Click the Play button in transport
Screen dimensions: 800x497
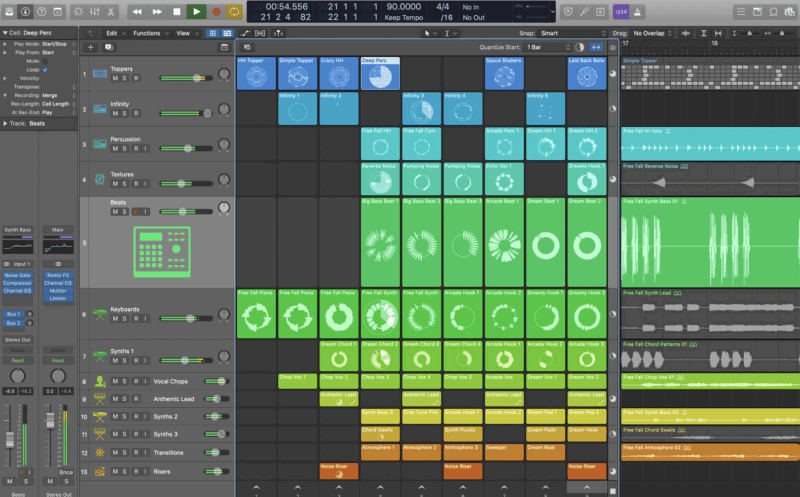click(196, 11)
